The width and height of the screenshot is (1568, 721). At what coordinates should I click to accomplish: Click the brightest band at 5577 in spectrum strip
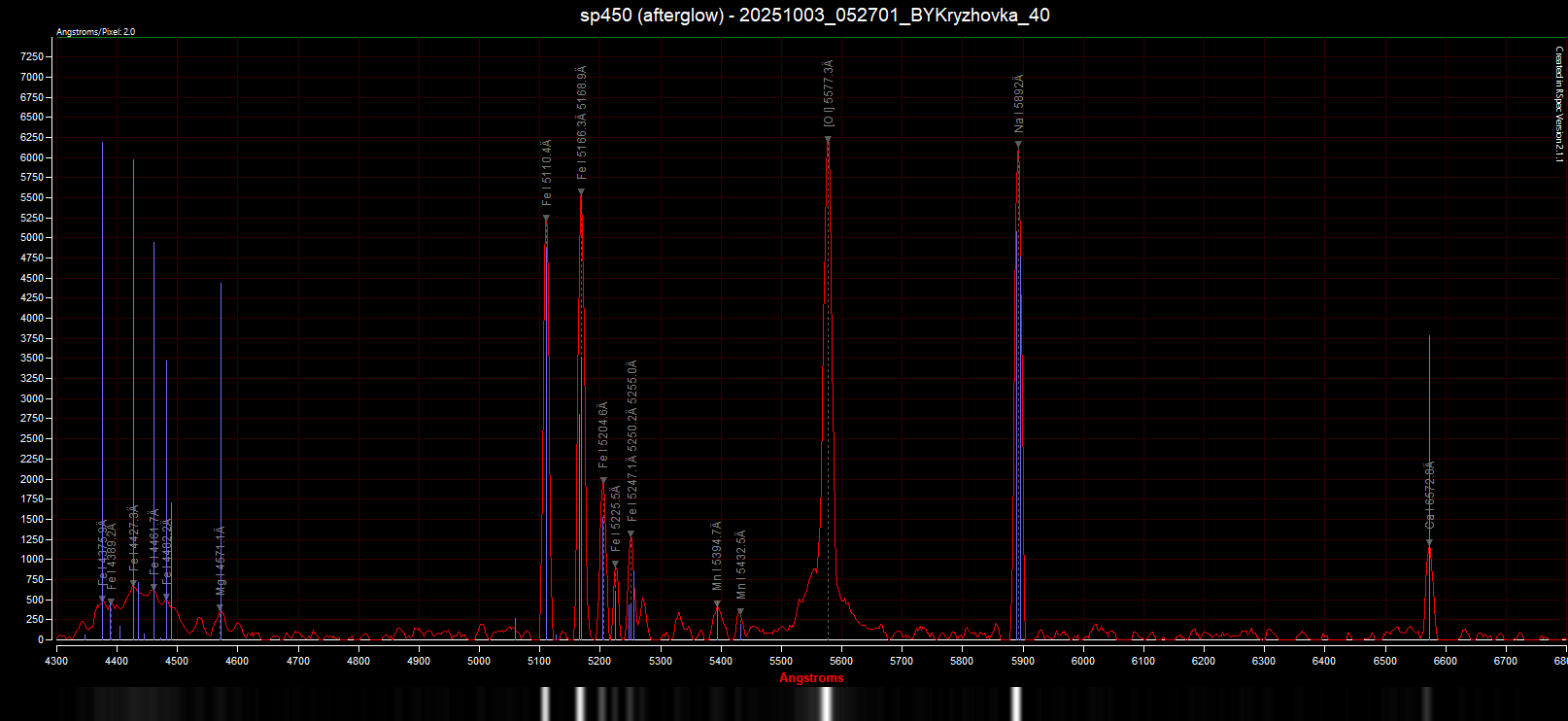click(827, 703)
